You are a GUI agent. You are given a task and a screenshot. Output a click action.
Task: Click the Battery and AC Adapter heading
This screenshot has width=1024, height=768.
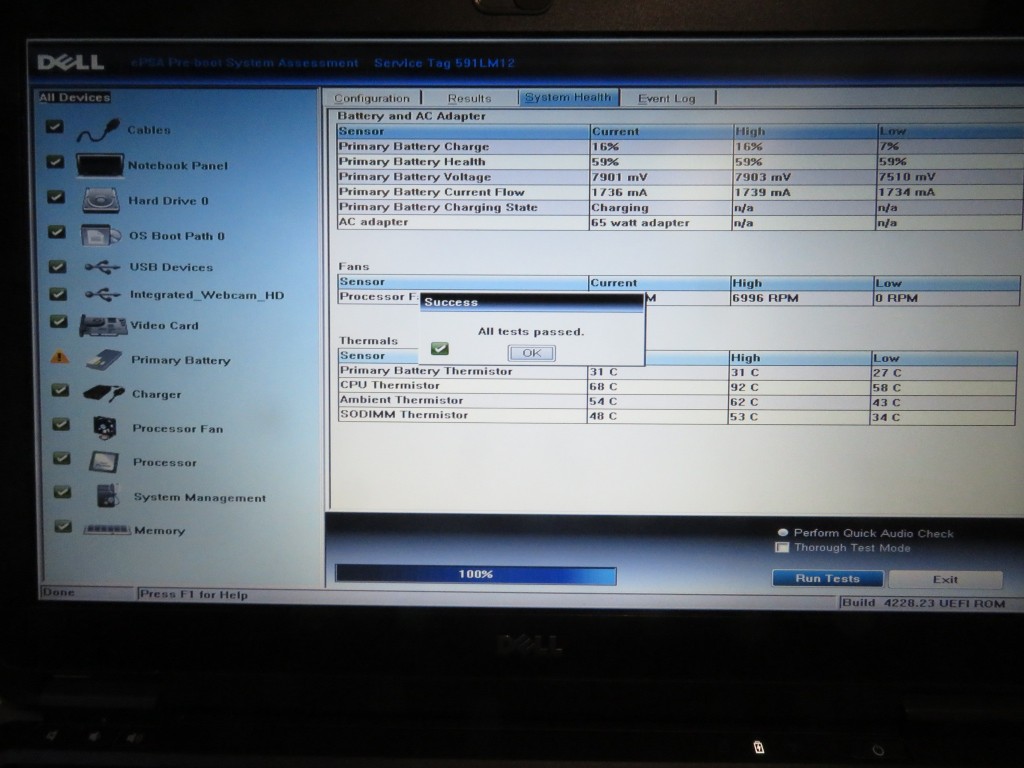tap(411, 116)
